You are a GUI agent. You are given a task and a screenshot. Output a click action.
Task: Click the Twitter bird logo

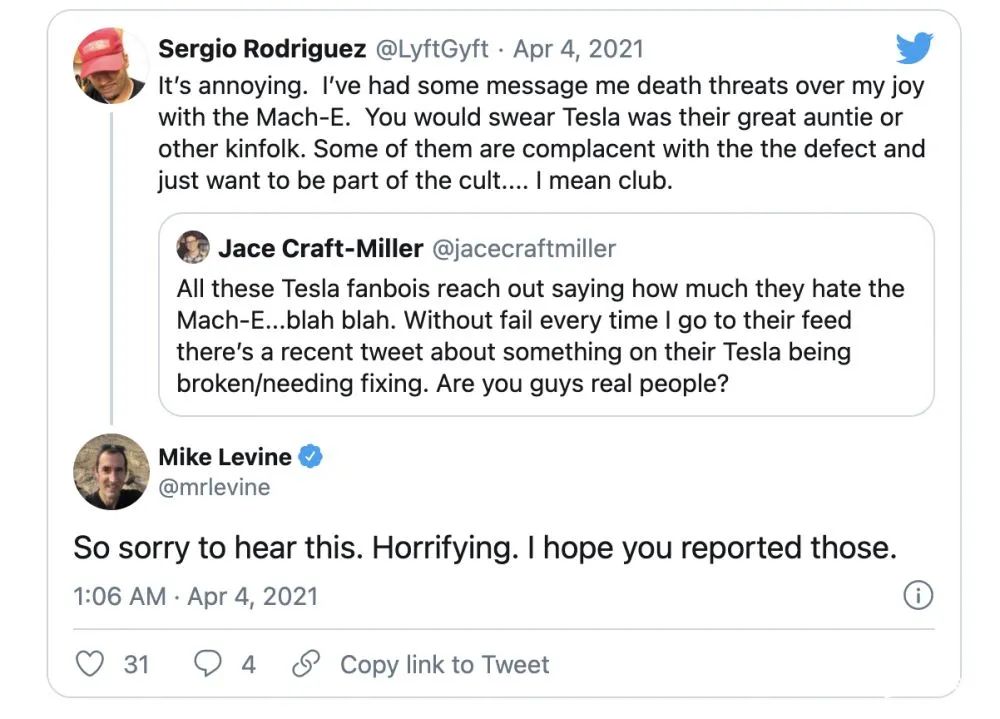(x=913, y=48)
